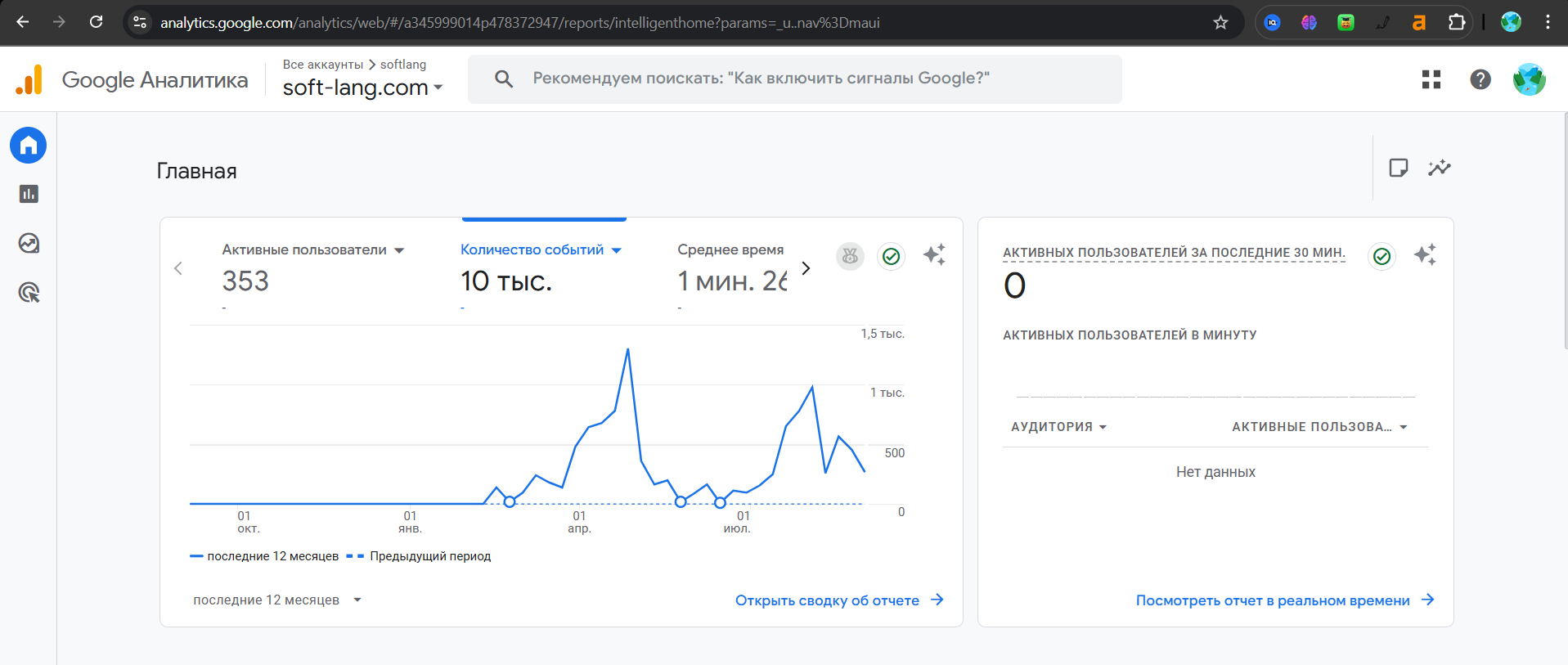The image size is (1568, 665).
Task: Open the help question mark icon
Action: point(1480,79)
